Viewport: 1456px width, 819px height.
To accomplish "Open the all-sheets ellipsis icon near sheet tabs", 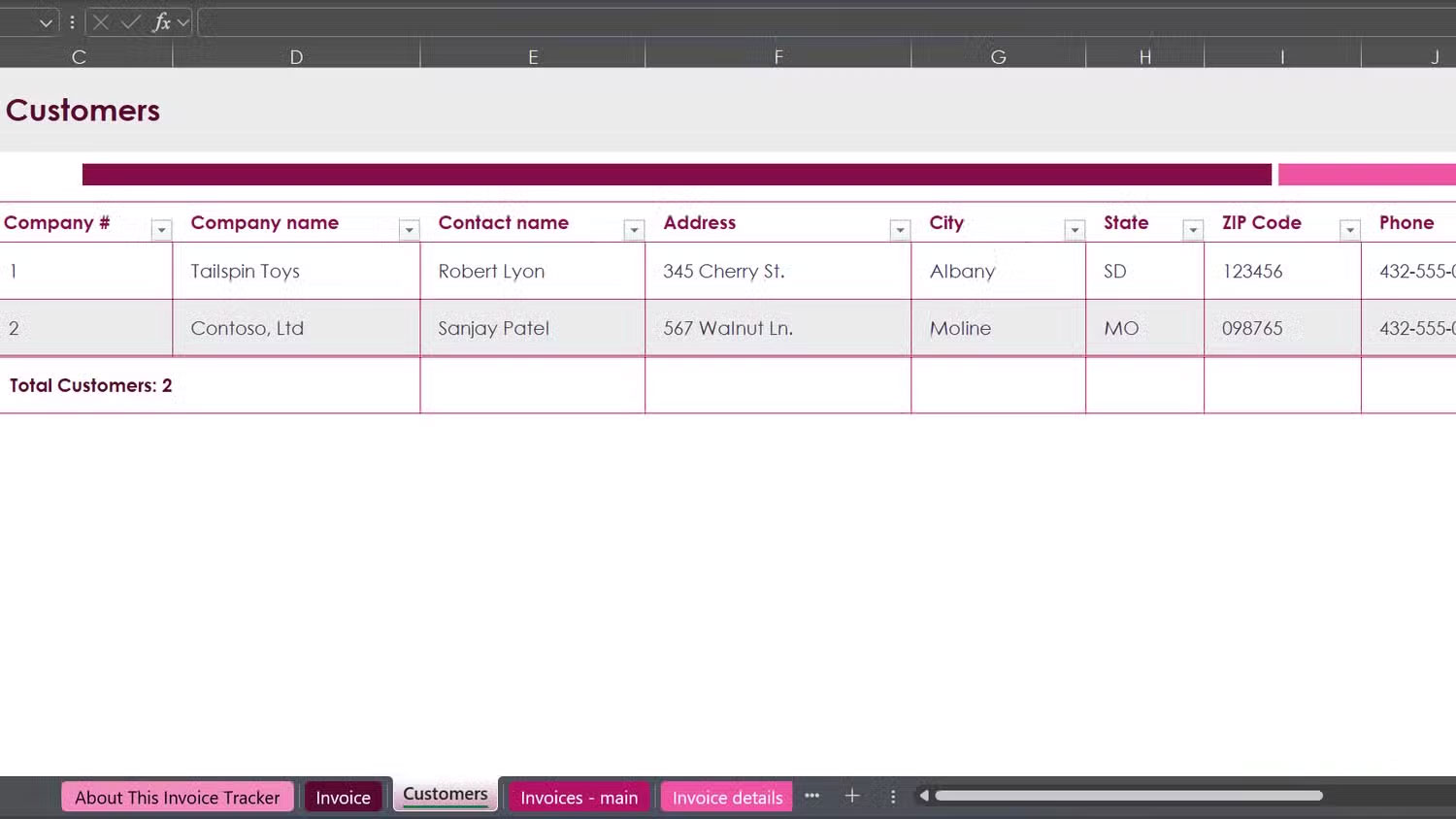I will (x=812, y=796).
